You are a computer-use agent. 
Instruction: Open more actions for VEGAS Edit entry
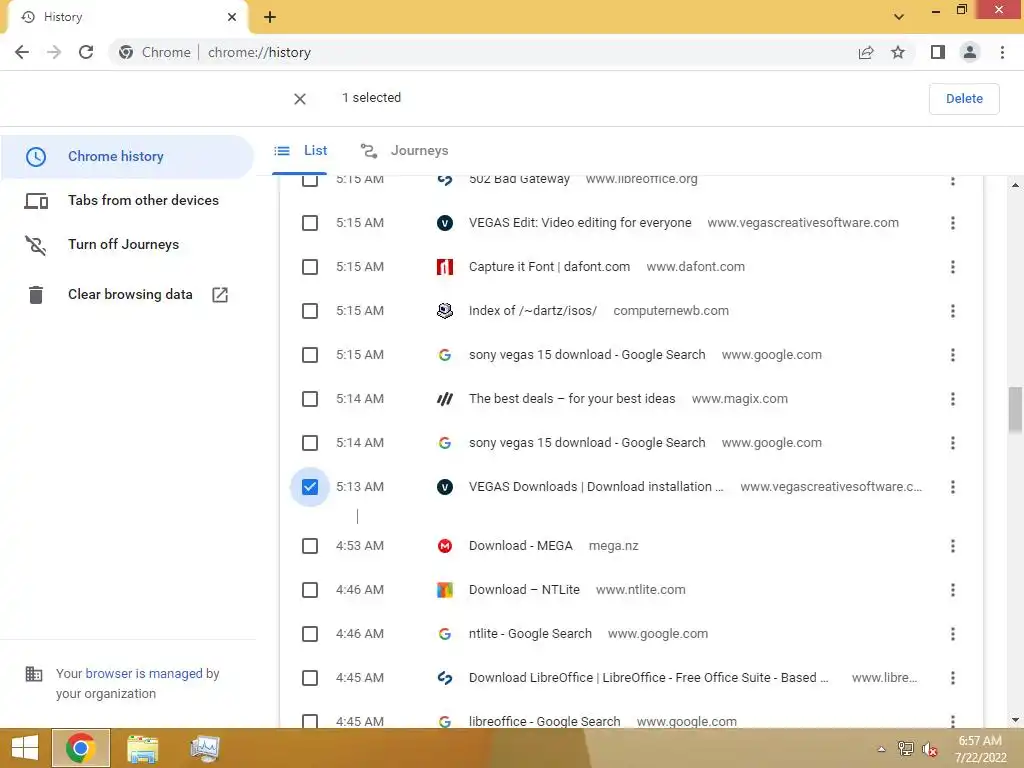(953, 223)
